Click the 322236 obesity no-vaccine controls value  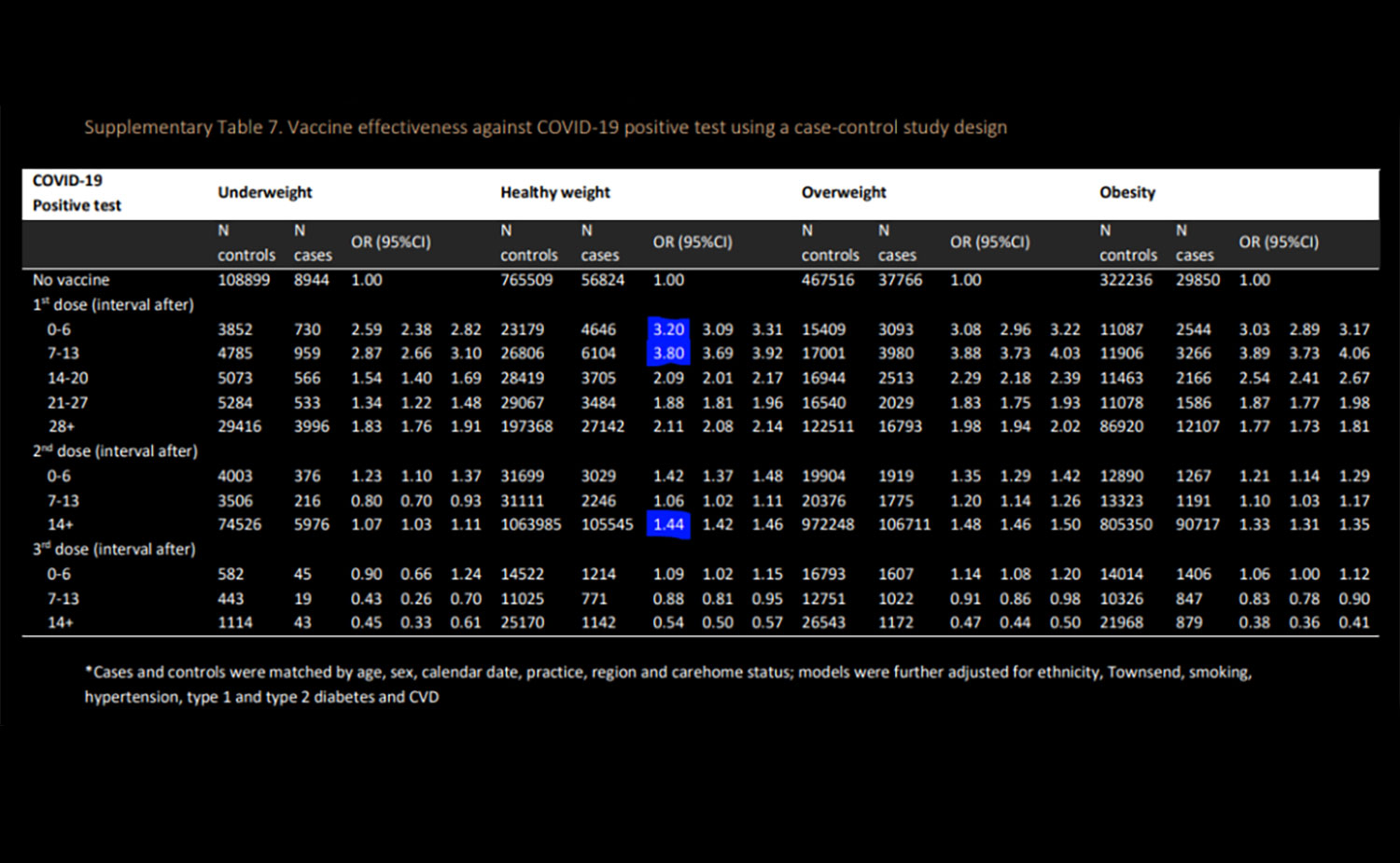[x=1126, y=280]
